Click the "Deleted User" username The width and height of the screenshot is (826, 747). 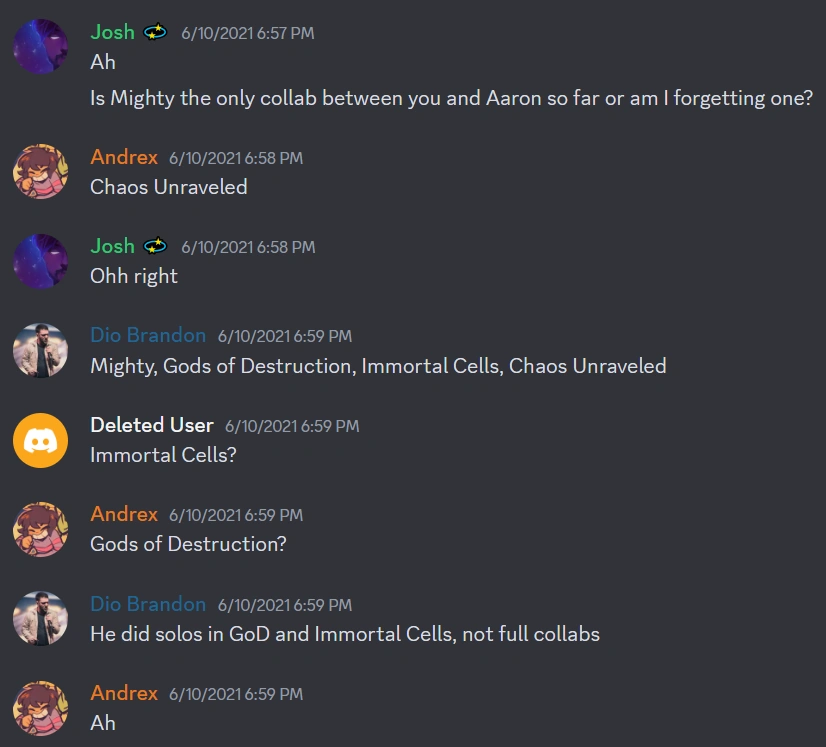152,425
